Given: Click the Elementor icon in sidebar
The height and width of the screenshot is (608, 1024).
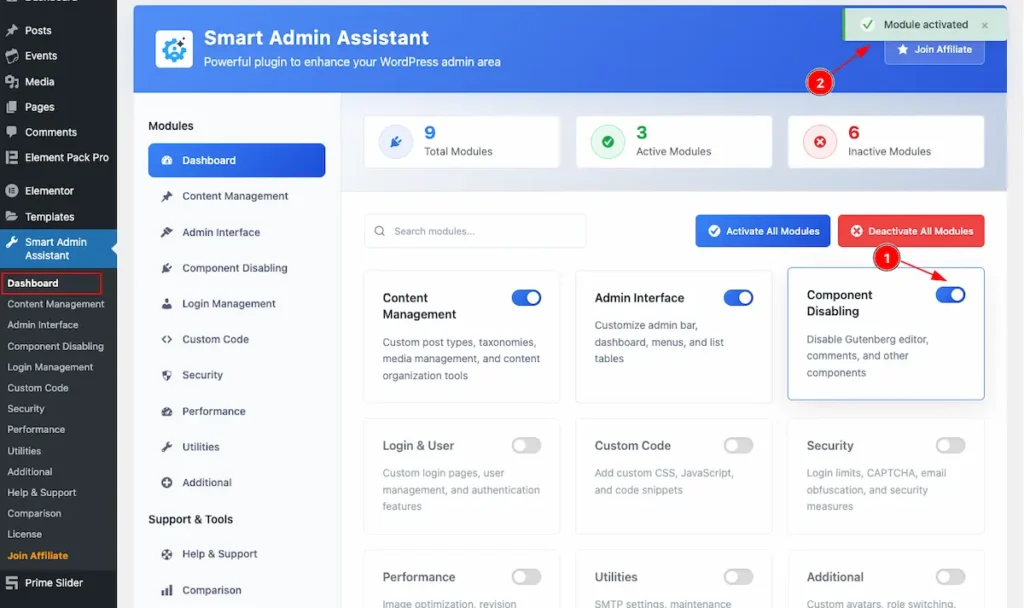Looking at the screenshot, I should [x=12, y=191].
